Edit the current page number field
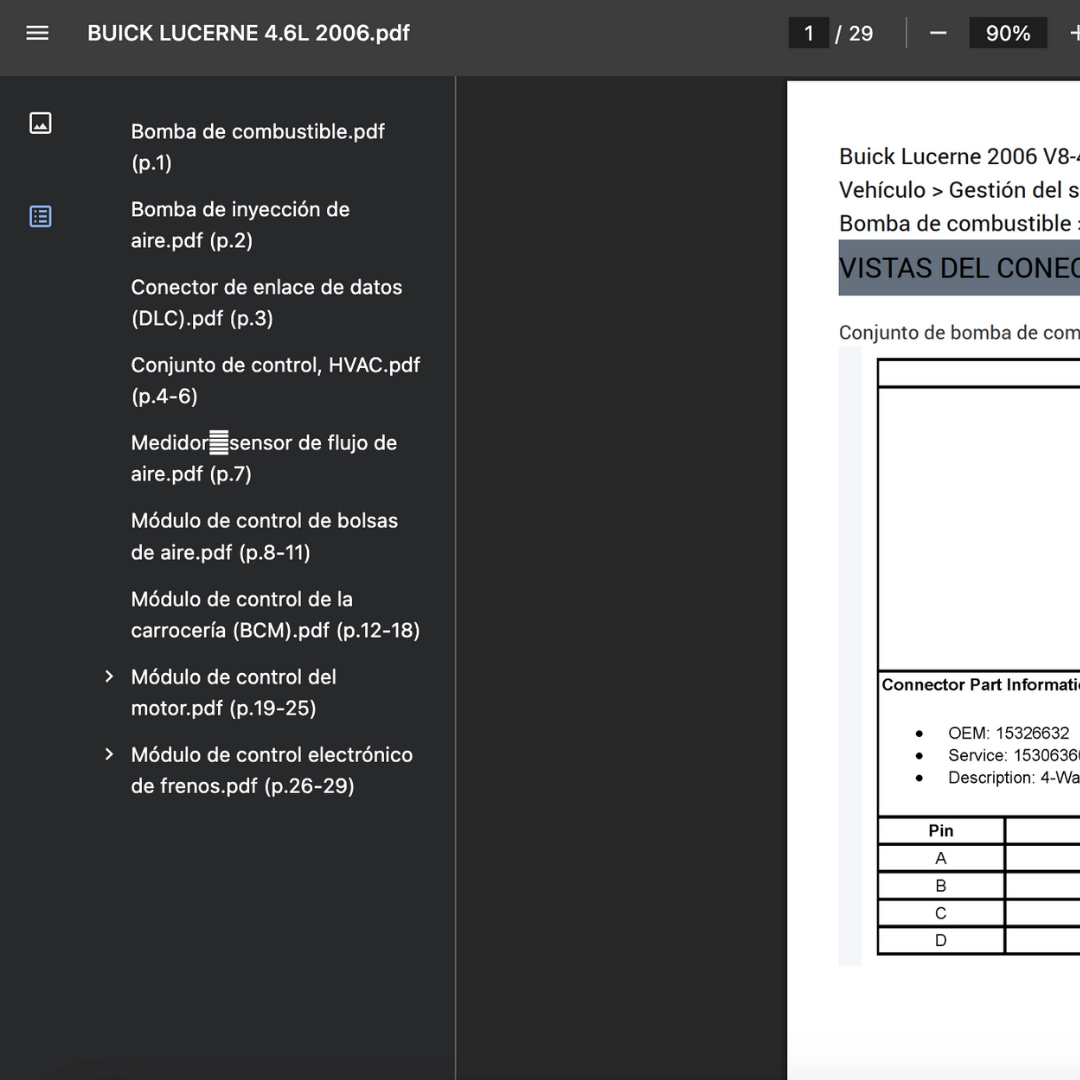1080x1080 pixels. (x=809, y=33)
